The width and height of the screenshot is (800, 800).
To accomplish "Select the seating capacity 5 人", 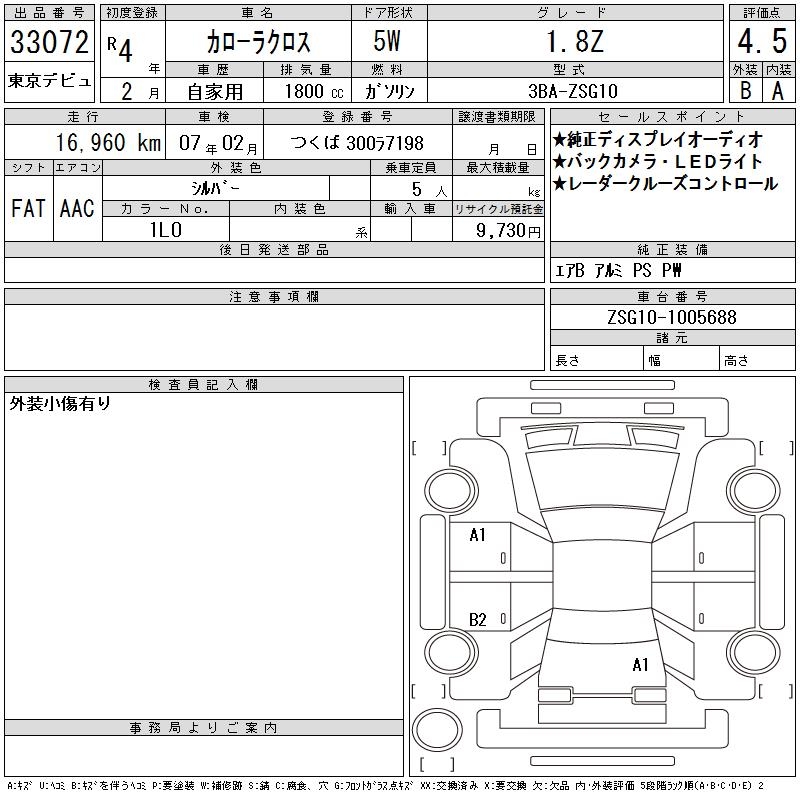I will [x=430, y=190].
